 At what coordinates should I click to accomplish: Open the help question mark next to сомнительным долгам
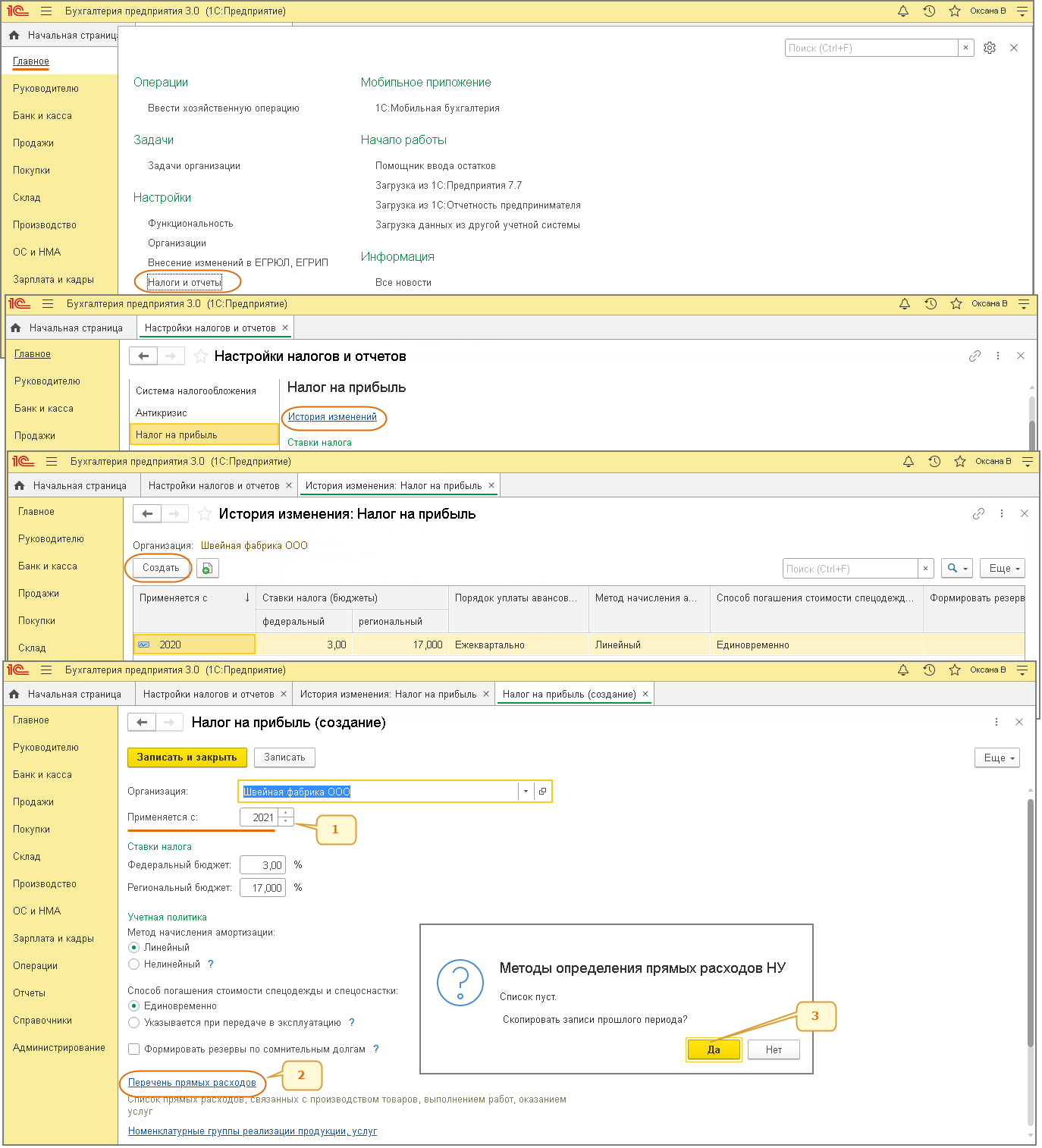pos(376,1049)
